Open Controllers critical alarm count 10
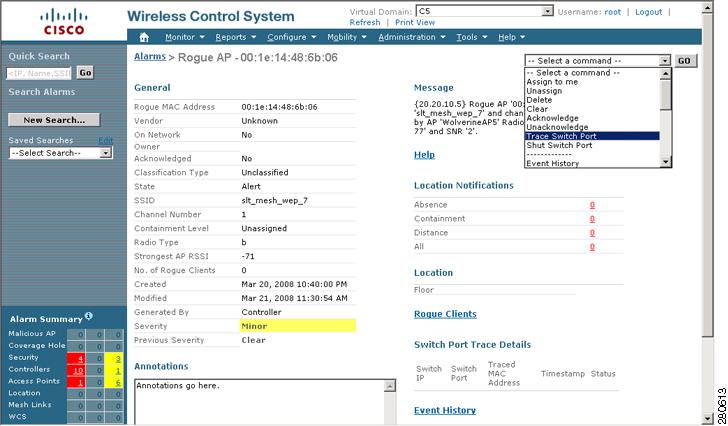The height and width of the screenshot is (426, 728). (78, 370)
